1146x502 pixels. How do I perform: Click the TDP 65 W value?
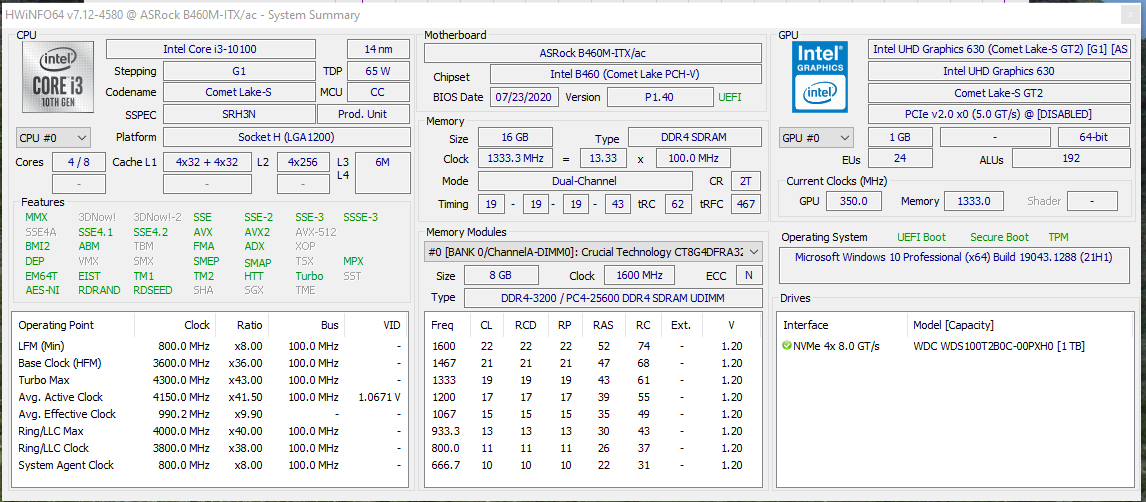click(379, 71)
